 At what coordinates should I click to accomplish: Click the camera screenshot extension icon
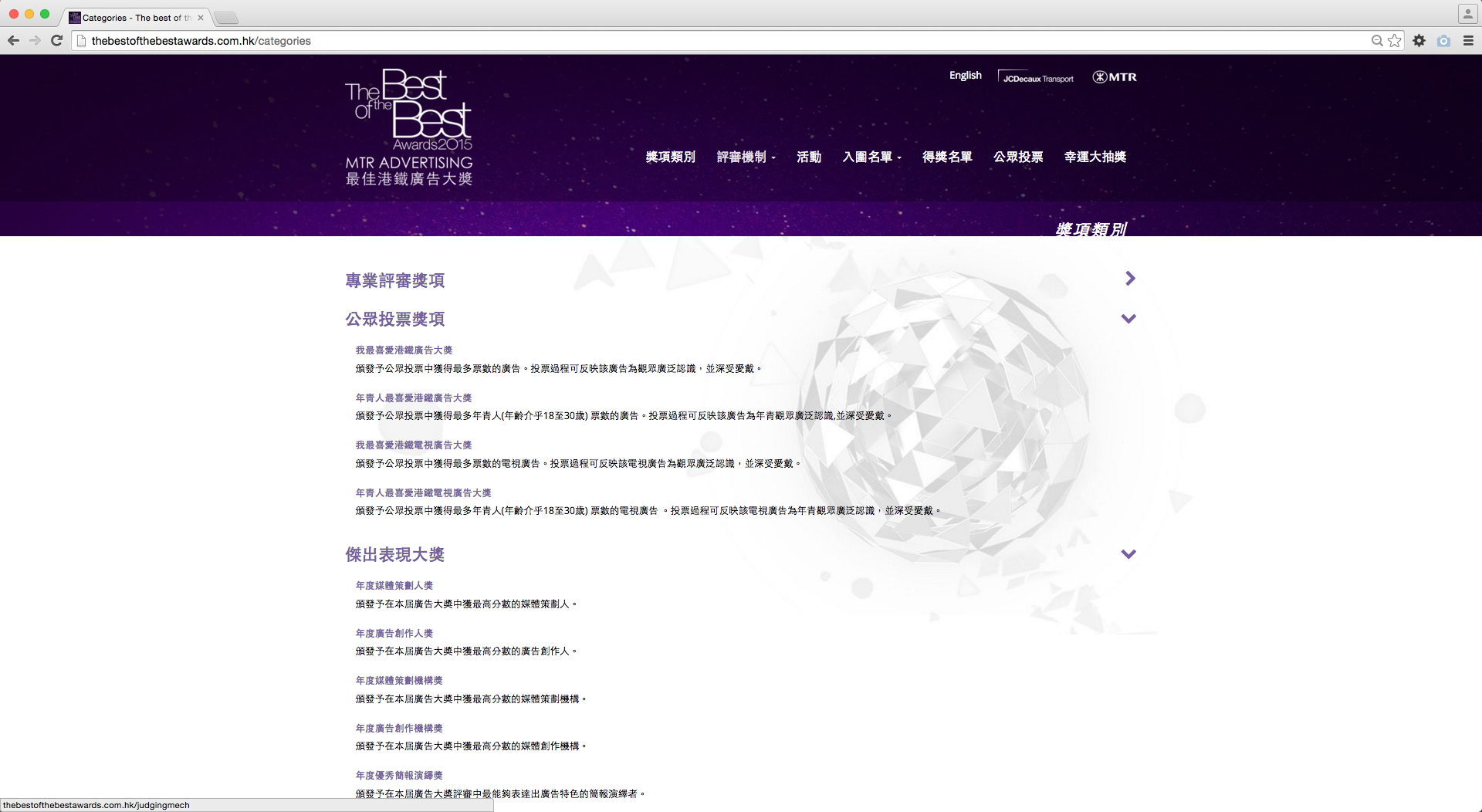pos(1443,41)
